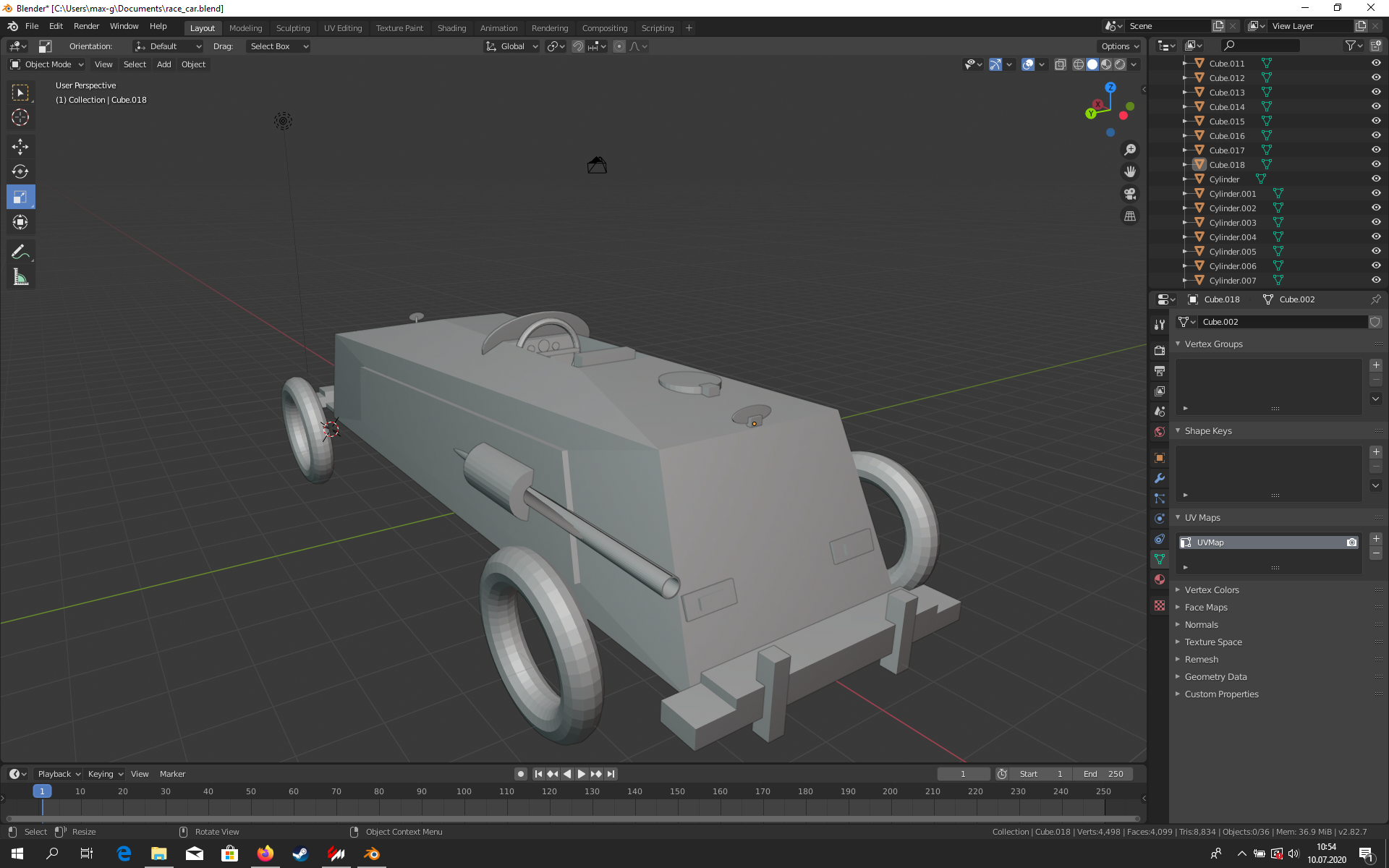This screenshot has height=868, width=1389.
Task: Activate the 3D Cursor tool
Action: coord(20,117)
